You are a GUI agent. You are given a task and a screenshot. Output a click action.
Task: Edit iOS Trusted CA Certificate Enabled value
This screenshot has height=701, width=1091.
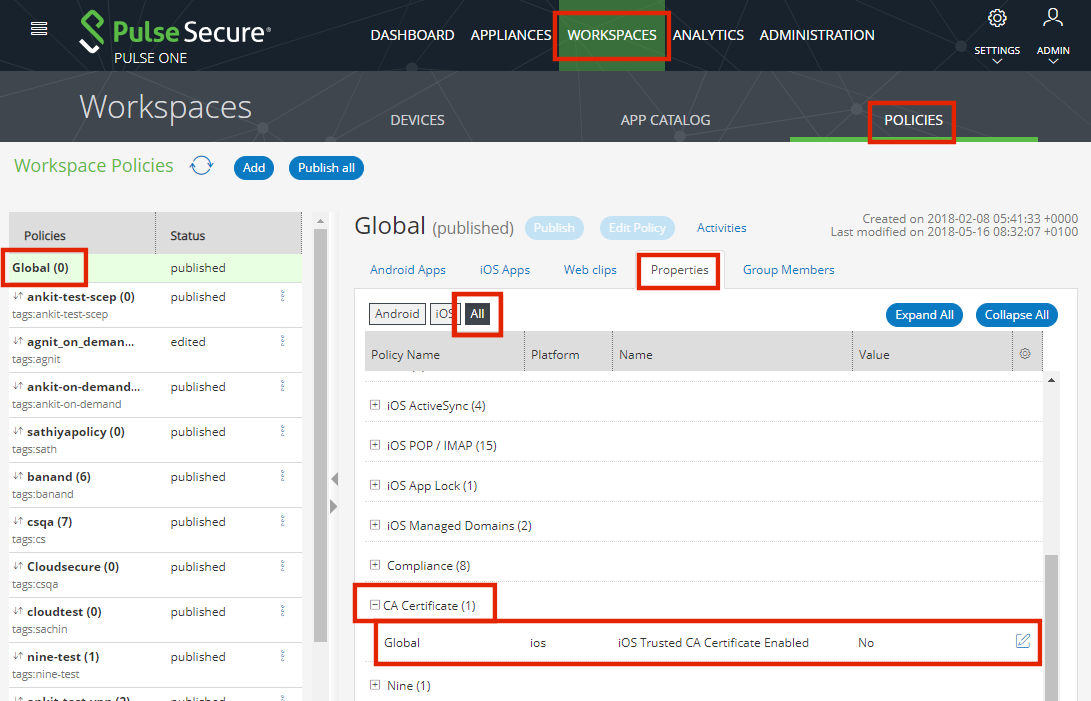click(1022, 641)
